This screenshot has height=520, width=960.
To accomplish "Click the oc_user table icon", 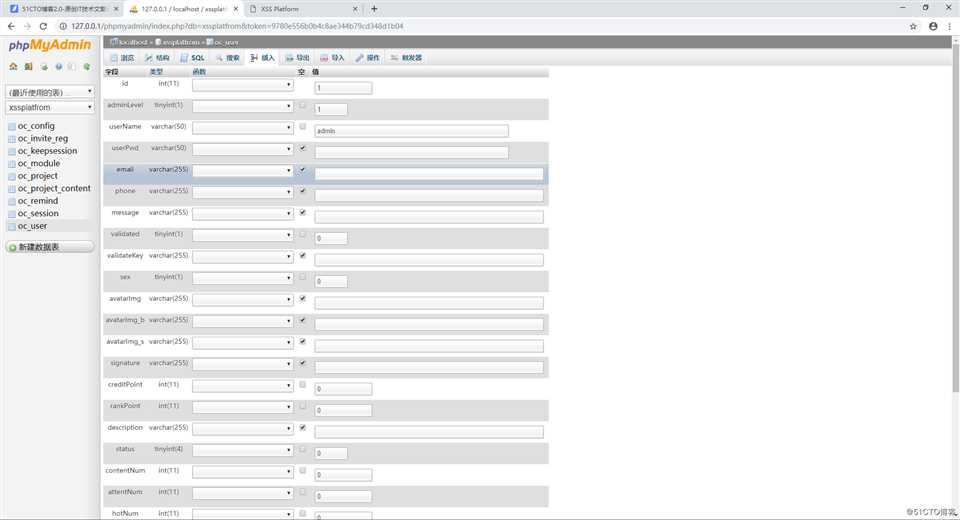I will 12,226.
